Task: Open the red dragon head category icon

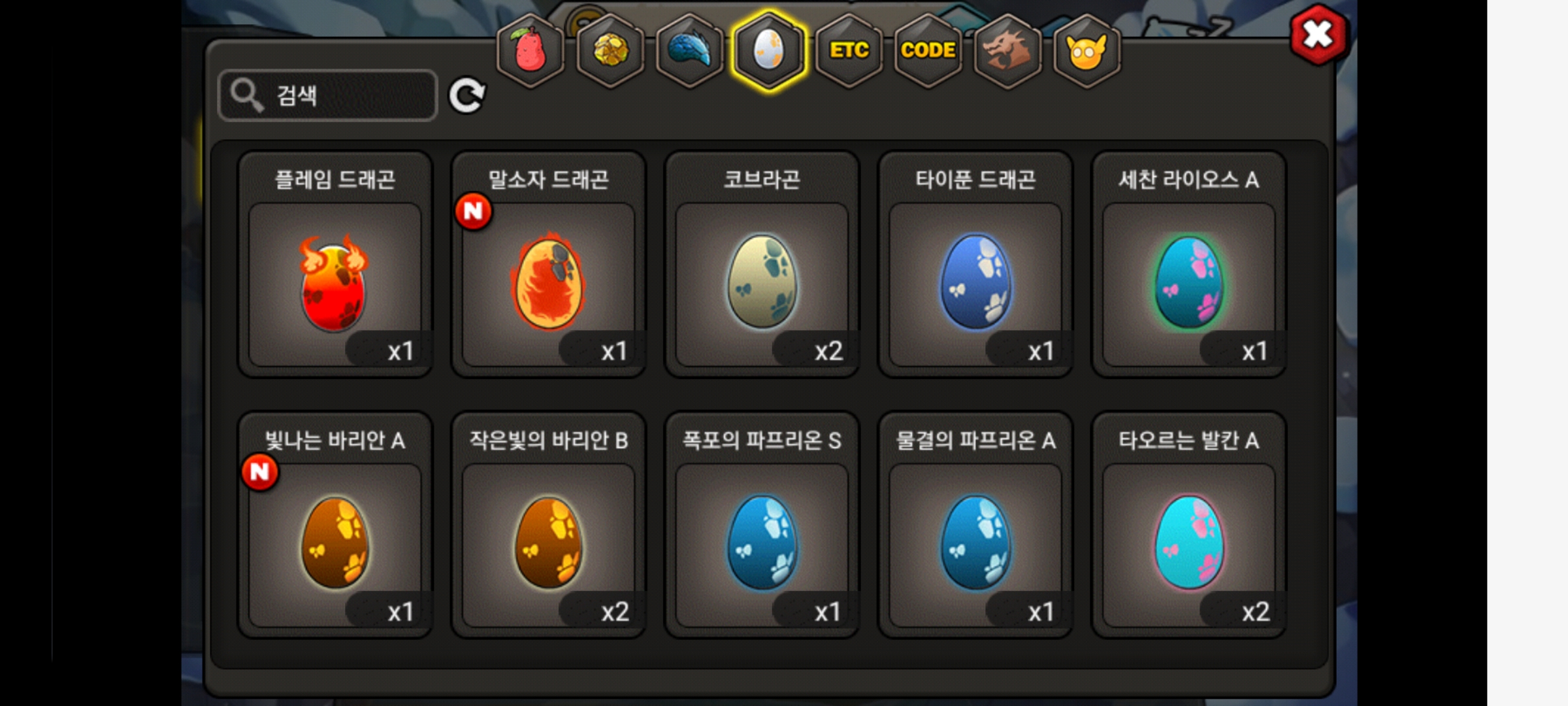Action: 1007,51
